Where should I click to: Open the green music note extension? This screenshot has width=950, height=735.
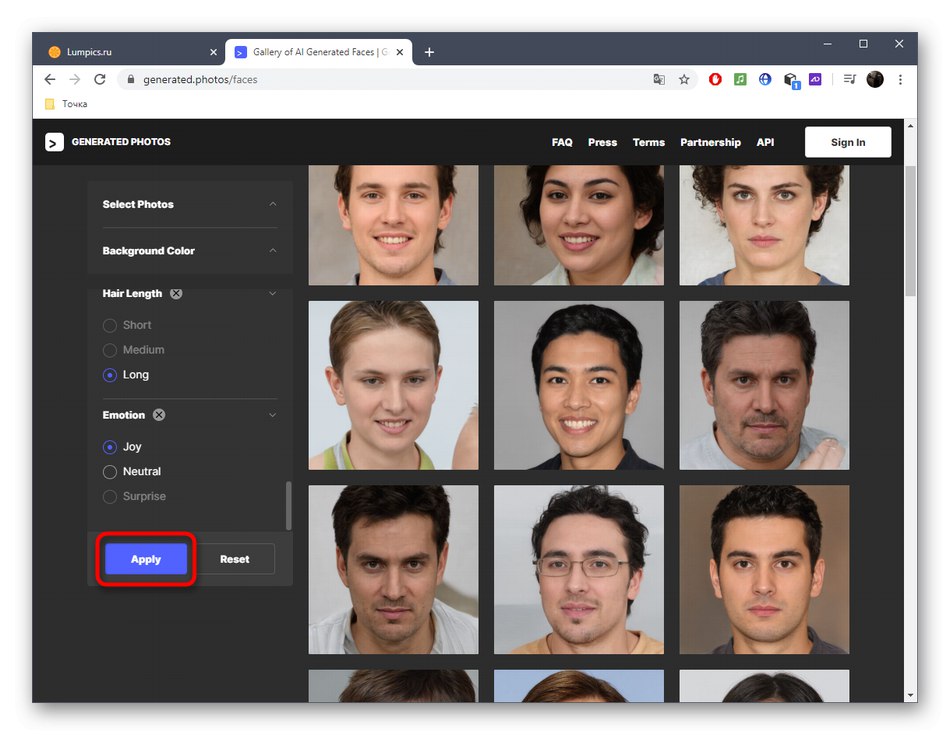point(740,79)
